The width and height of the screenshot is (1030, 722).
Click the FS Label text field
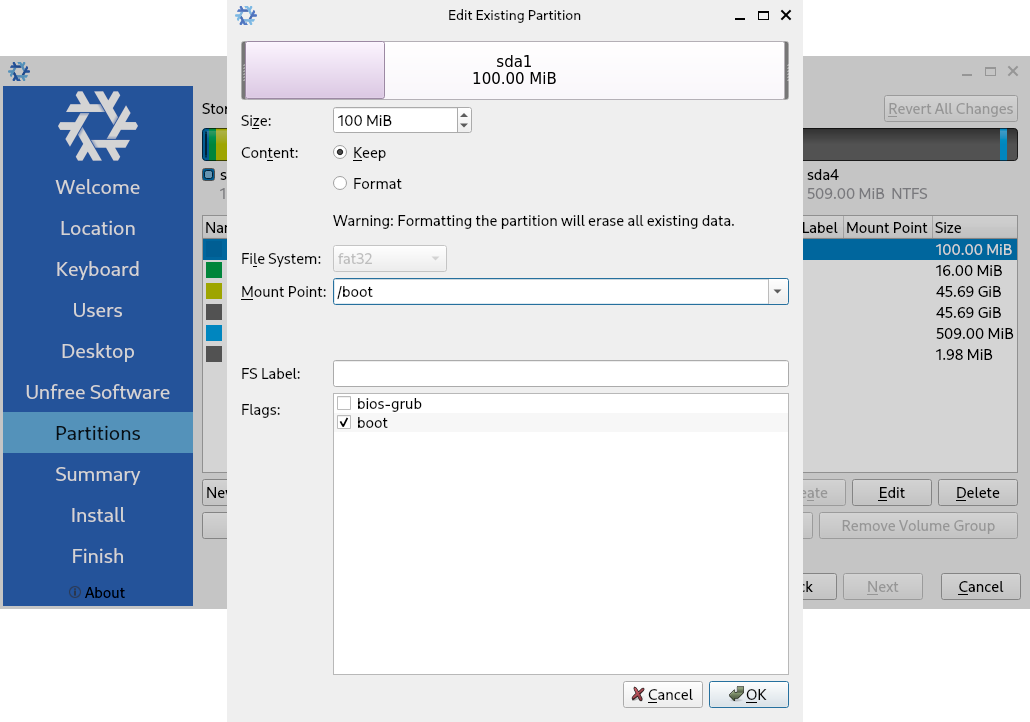pyautogui.click(x=560, y=374)
